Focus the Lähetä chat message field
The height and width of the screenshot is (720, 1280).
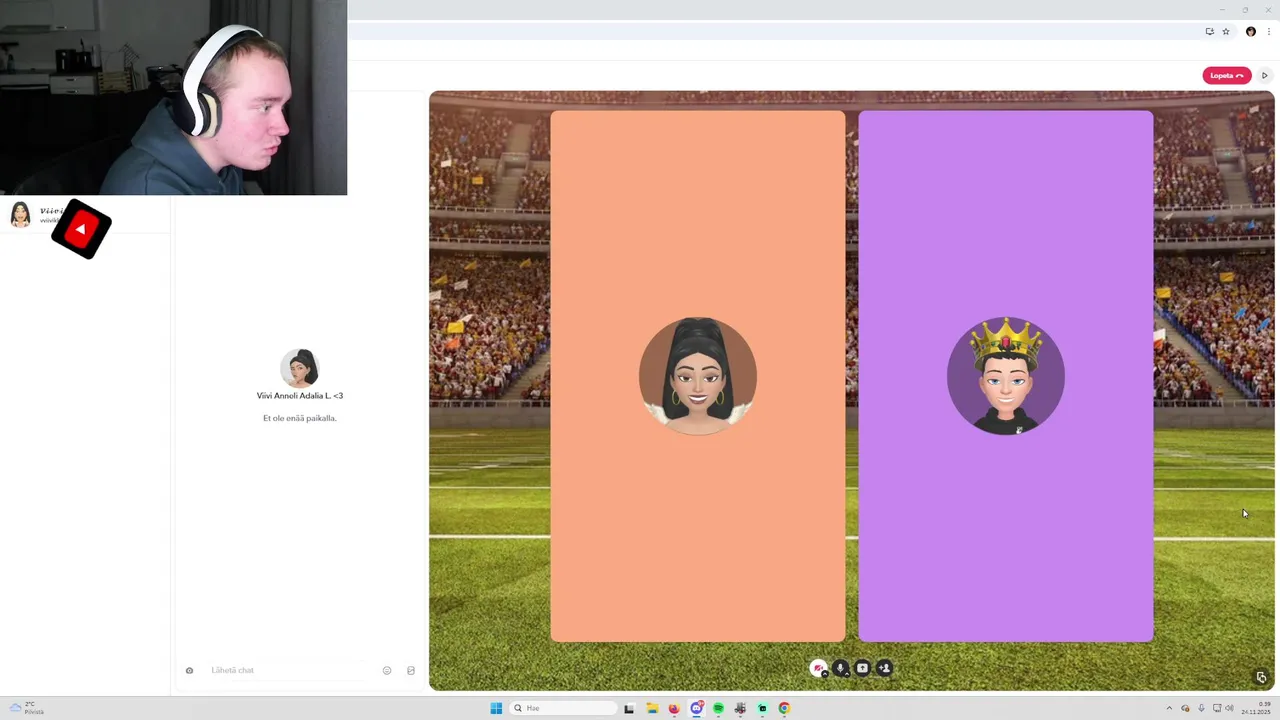click(x=290, y=670)
